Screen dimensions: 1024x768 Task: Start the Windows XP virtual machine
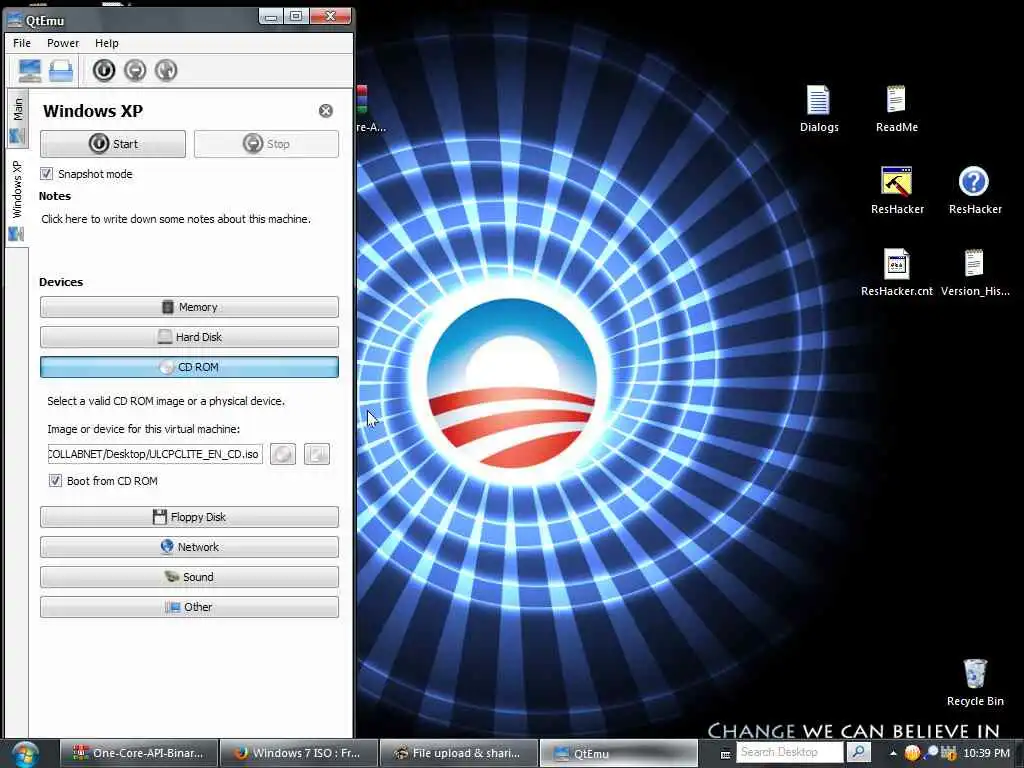click(112, 144)
